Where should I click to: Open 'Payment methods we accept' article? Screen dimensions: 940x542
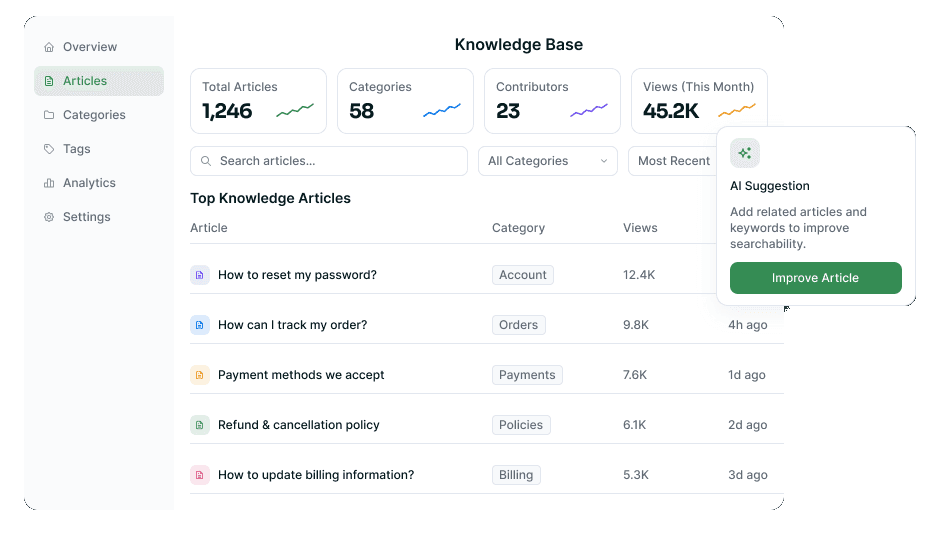(301, 375)
